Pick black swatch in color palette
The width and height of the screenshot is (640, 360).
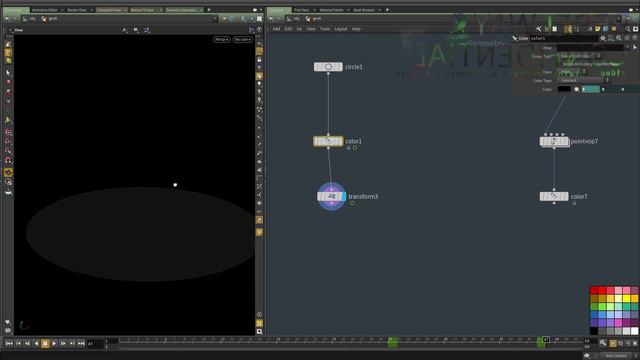[594, 331]
